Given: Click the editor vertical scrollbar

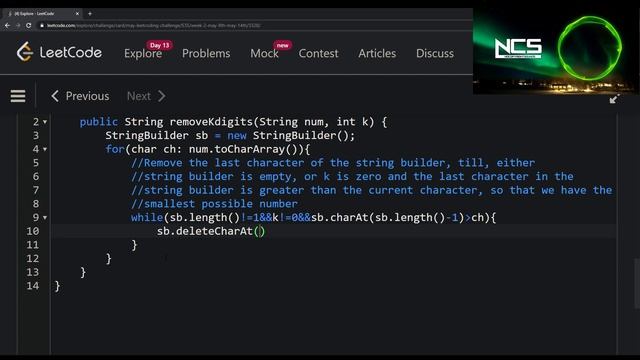Looking at the screenshot, I should (x=637, y=284).
